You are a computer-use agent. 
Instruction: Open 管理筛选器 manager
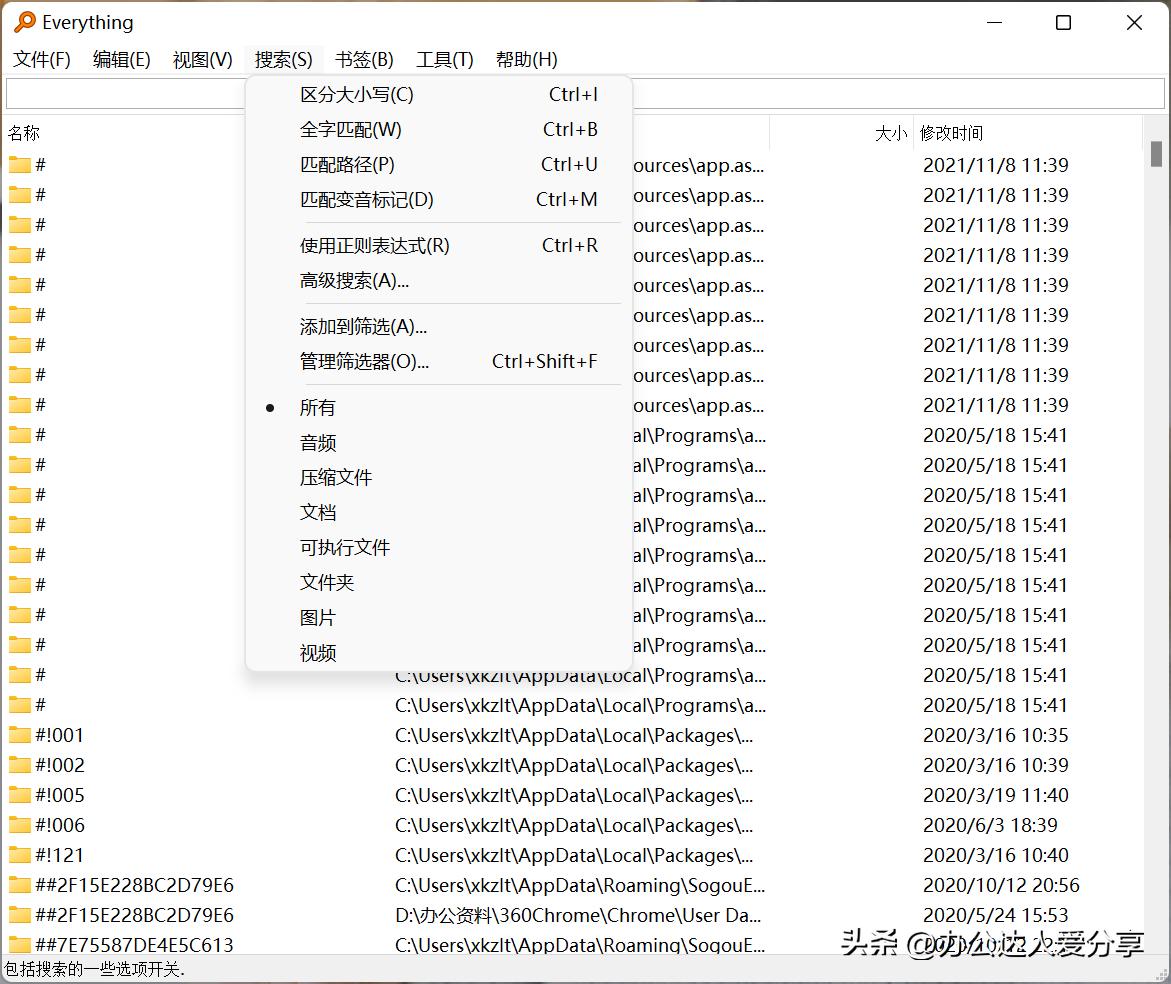(x=364, y=361)
